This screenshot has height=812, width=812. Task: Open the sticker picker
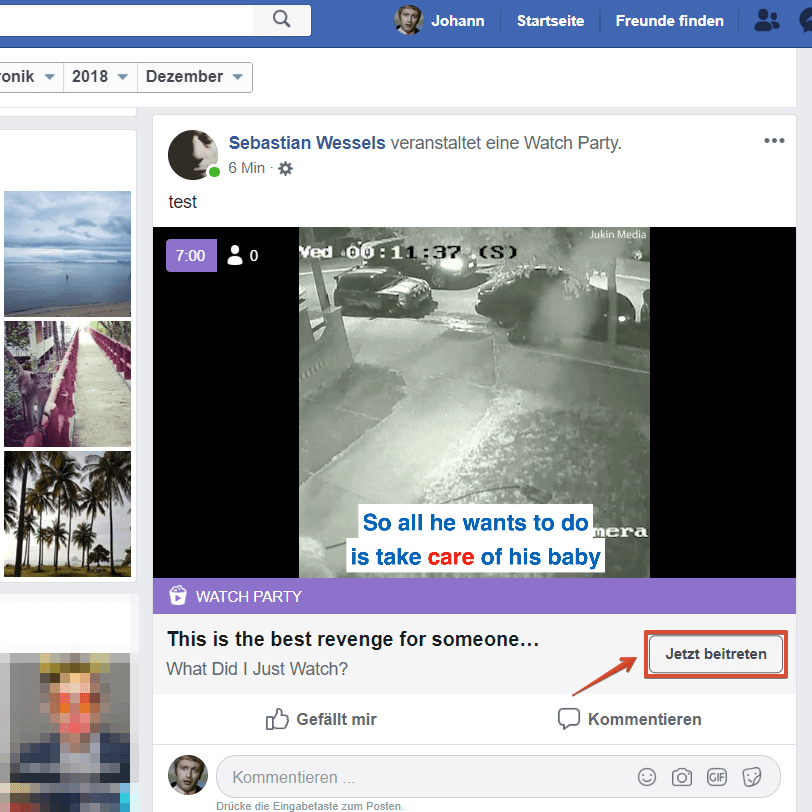pyautogui.click(x=751, y=777)
